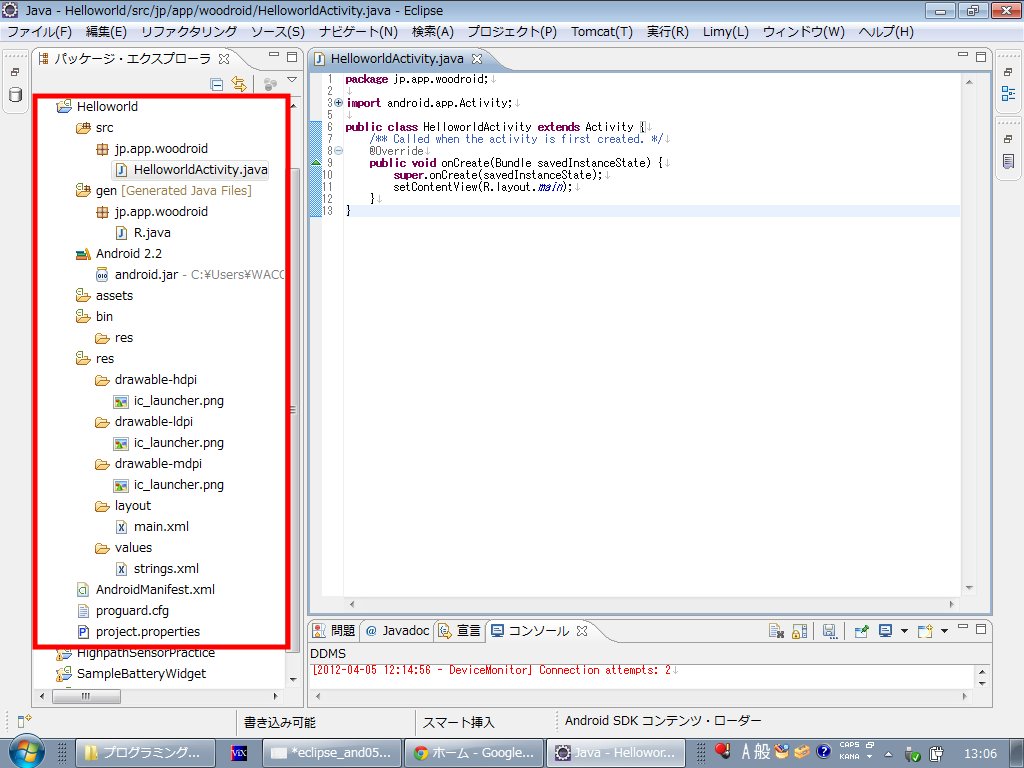Image resolution: width=1024 pixels, height=768 pixels.
Task: Expand the folded import block on line 3
Action: pos(338,103)
